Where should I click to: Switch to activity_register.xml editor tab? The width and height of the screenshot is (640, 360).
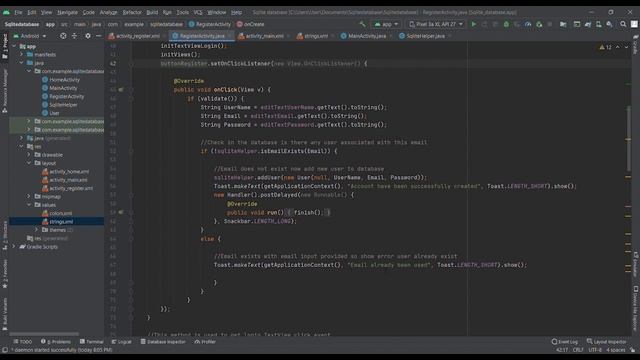(x=135, y=36)
